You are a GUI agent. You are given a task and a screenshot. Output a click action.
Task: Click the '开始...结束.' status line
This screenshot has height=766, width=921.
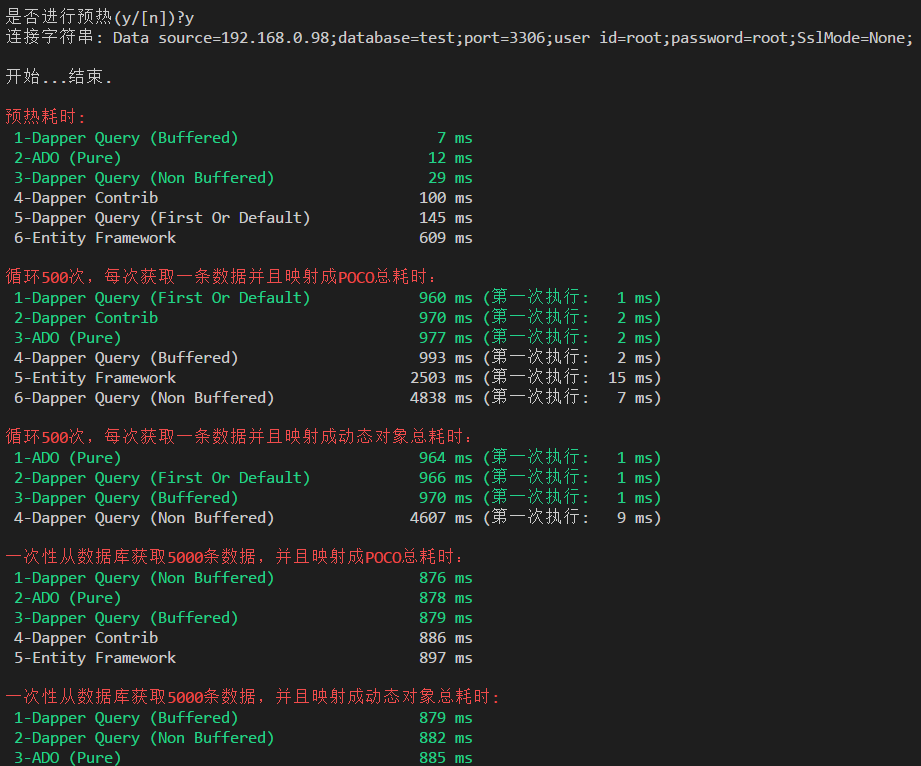(x=59, y=76)
